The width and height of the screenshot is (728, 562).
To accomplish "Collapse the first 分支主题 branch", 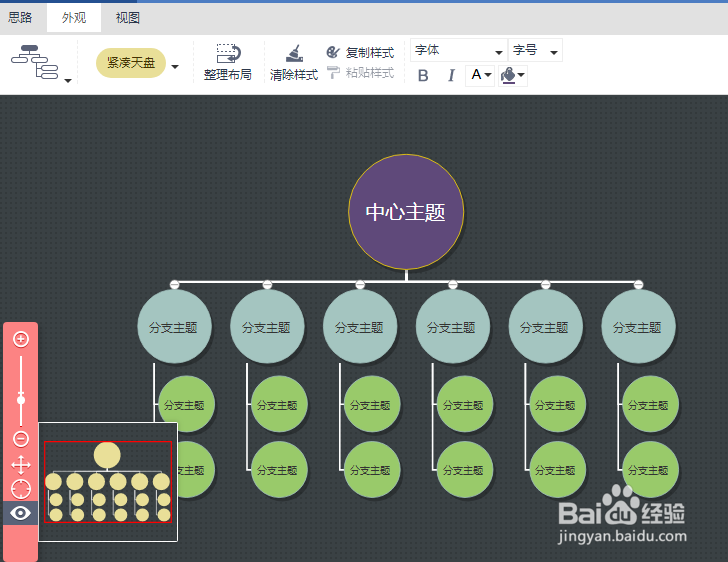I will pyautogui.click(x=175, y=284).
